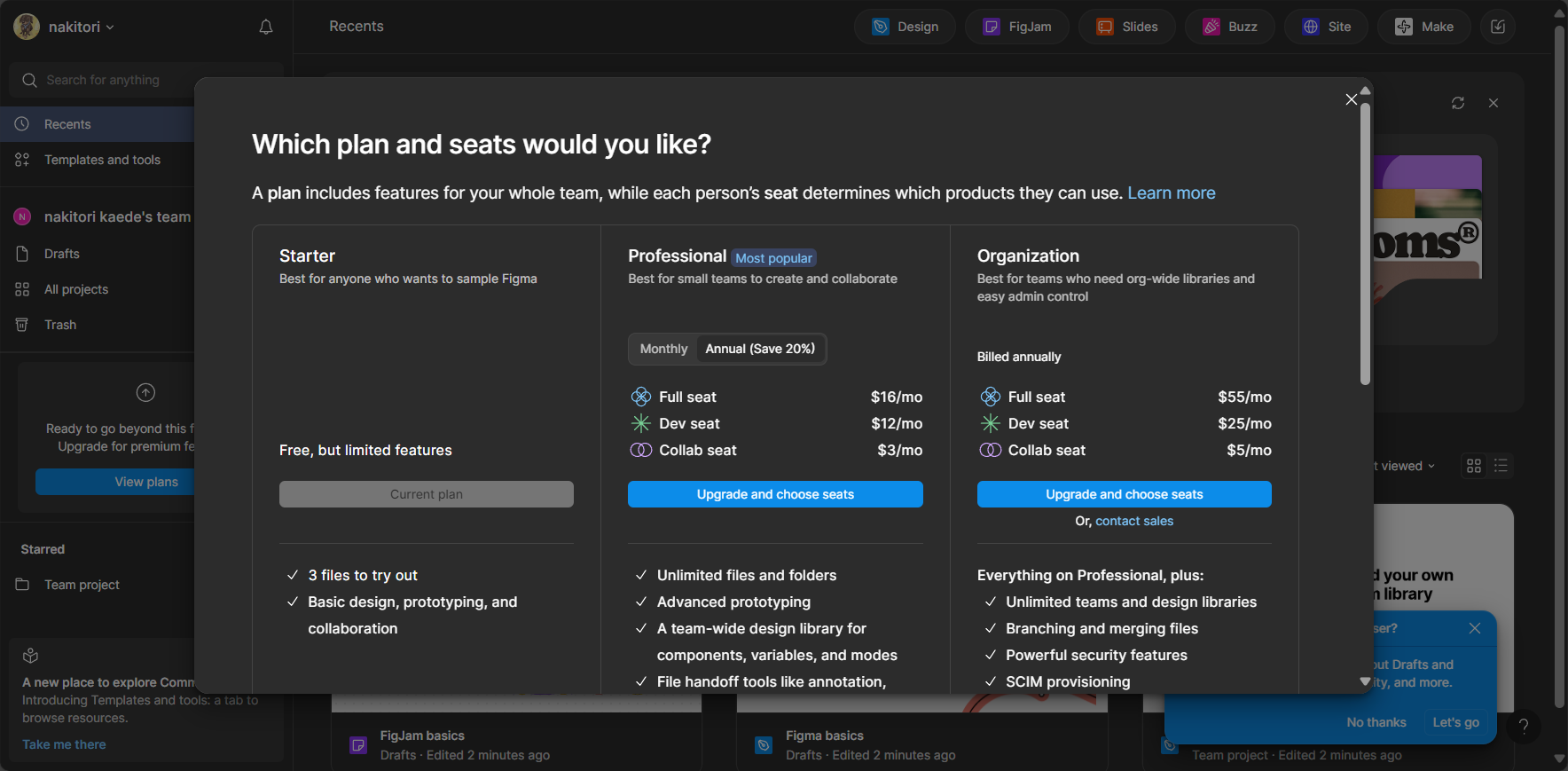Screen dimensions: 1568x771
Task: Click the Most popular badge
Action: [x=773, y=258]
